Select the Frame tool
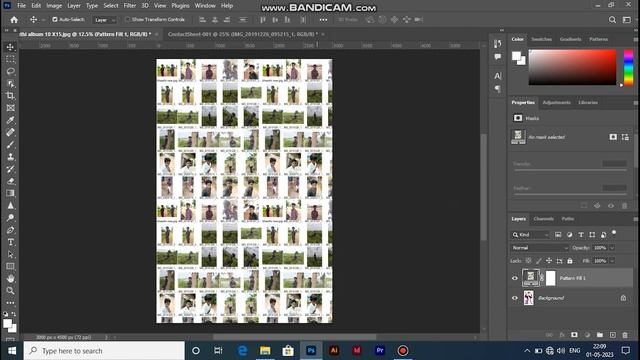Screen dimensions: 640x360 (x=11, y=108)
